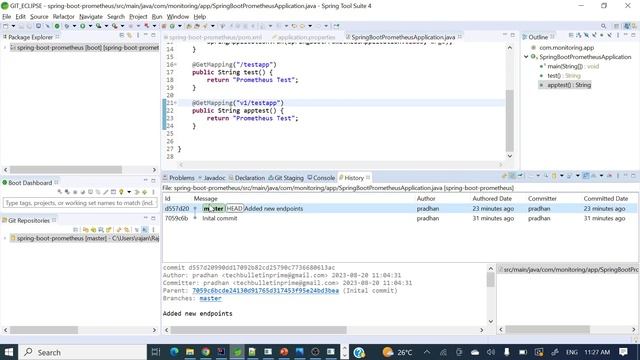Click the Debug bug icon in main toolbar
The width and height of the screenshot is (640, 360).
coord(67,26)
